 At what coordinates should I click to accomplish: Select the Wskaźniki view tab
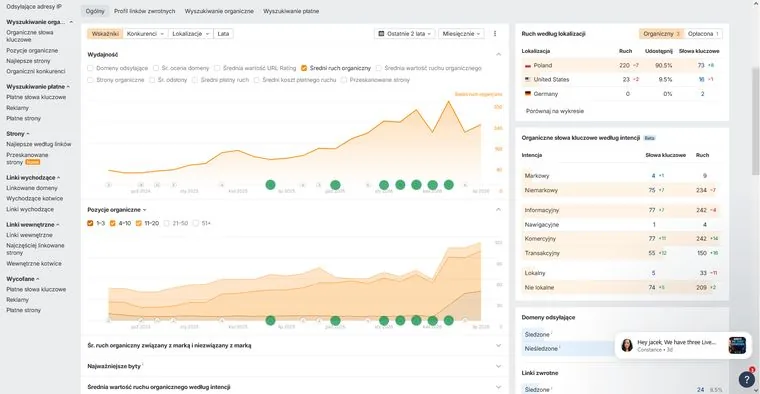pos(105,34)
